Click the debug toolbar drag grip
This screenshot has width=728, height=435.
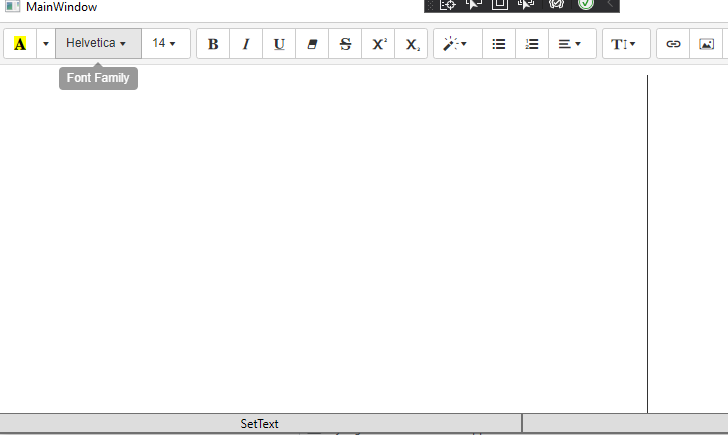(430, 5)
